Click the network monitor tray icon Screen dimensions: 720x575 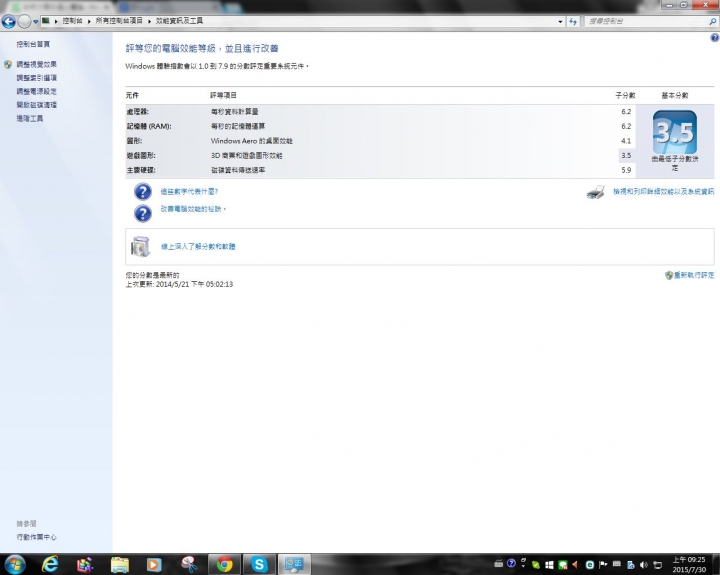(x=658, y=565)
